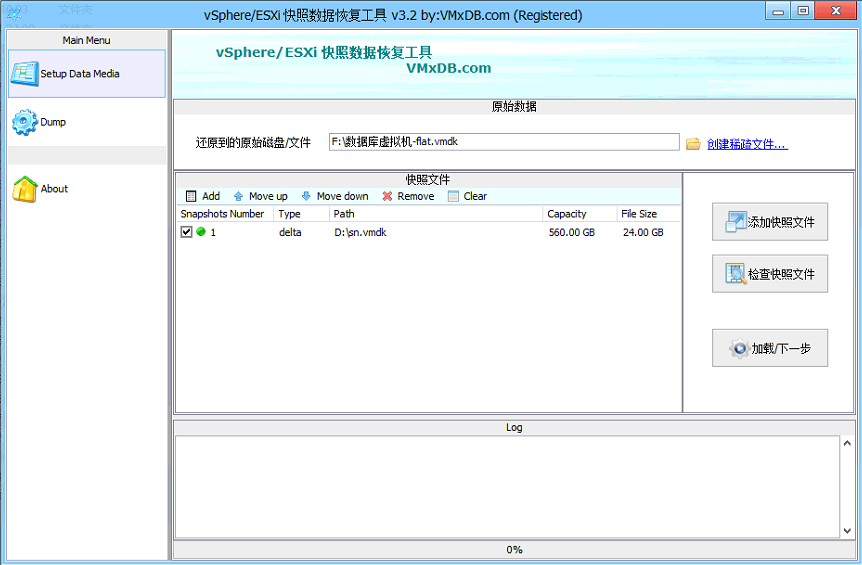
Task: Click the File Size column header
Action: tap(649, 214)
